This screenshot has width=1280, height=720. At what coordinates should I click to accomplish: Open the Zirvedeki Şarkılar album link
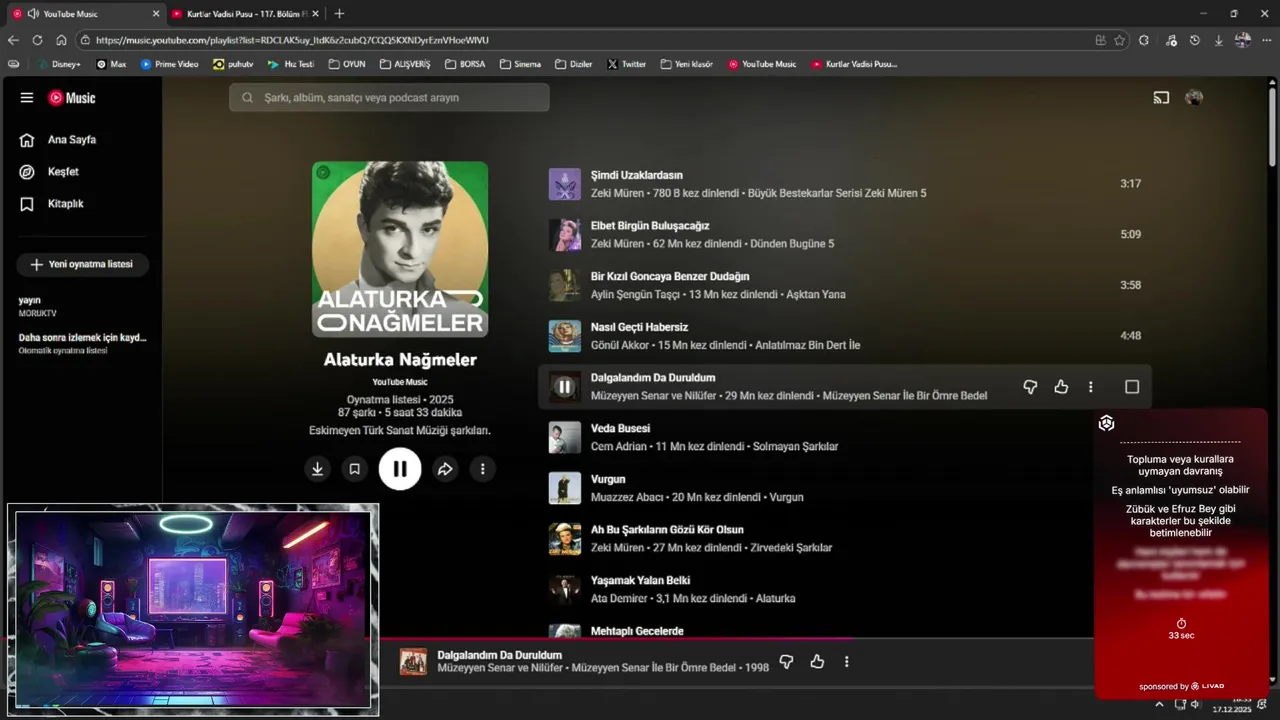coord(791,548)
